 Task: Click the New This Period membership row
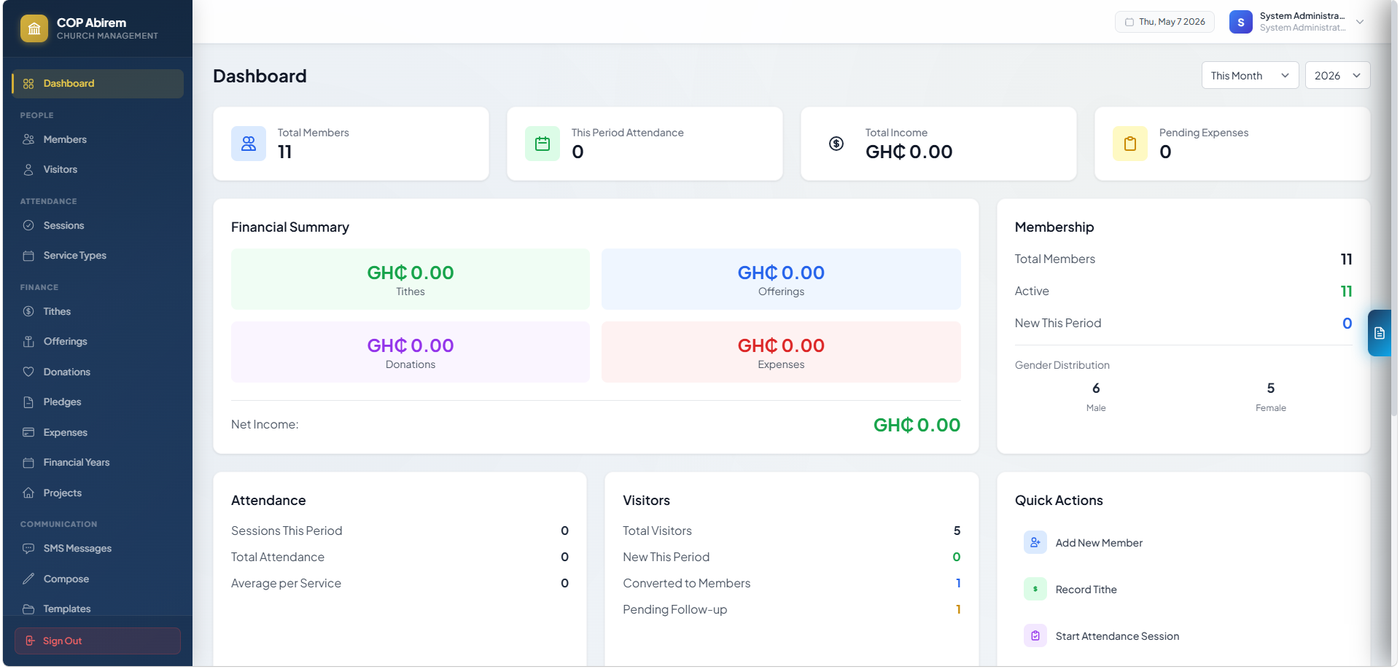click(1183, 324)
